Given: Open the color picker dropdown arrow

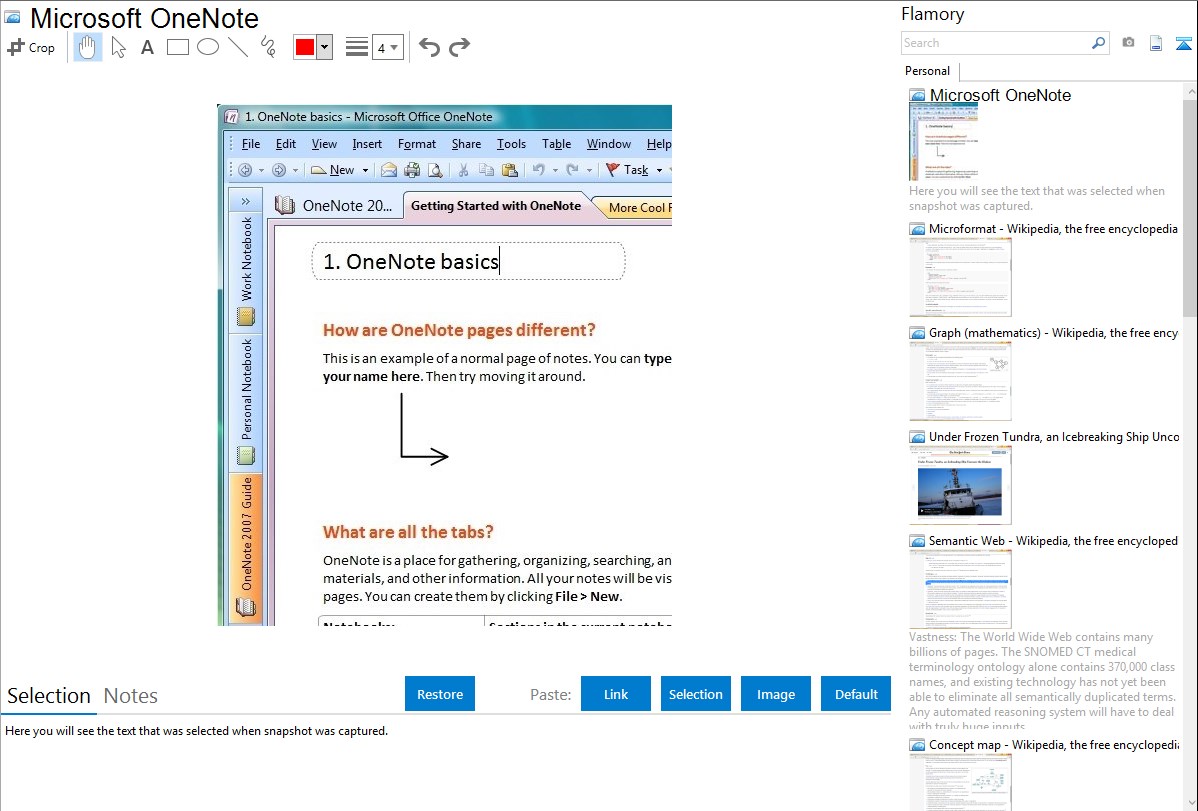Looking at the screenshot, I should pyautogui.click(x=325, y=47).
